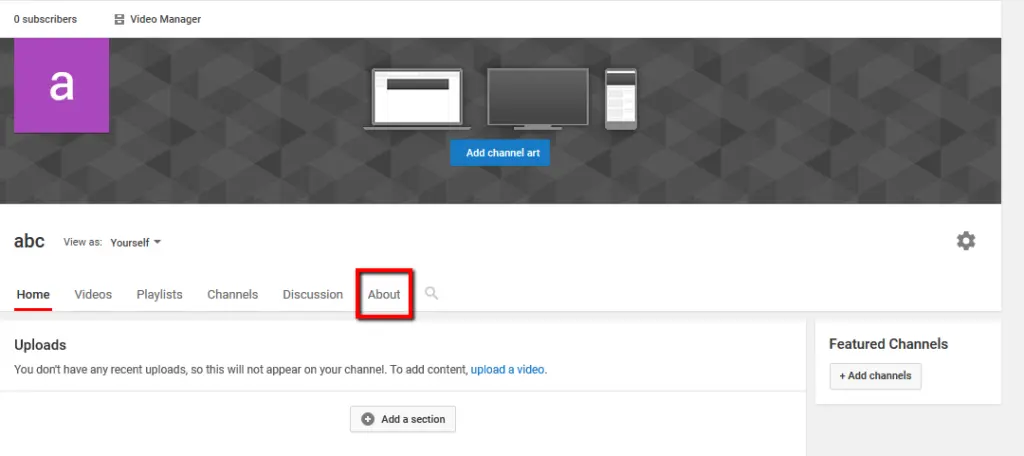Switch to the Discussion tab
Viewport: 1024px width, 456px height.
(312, 295)
